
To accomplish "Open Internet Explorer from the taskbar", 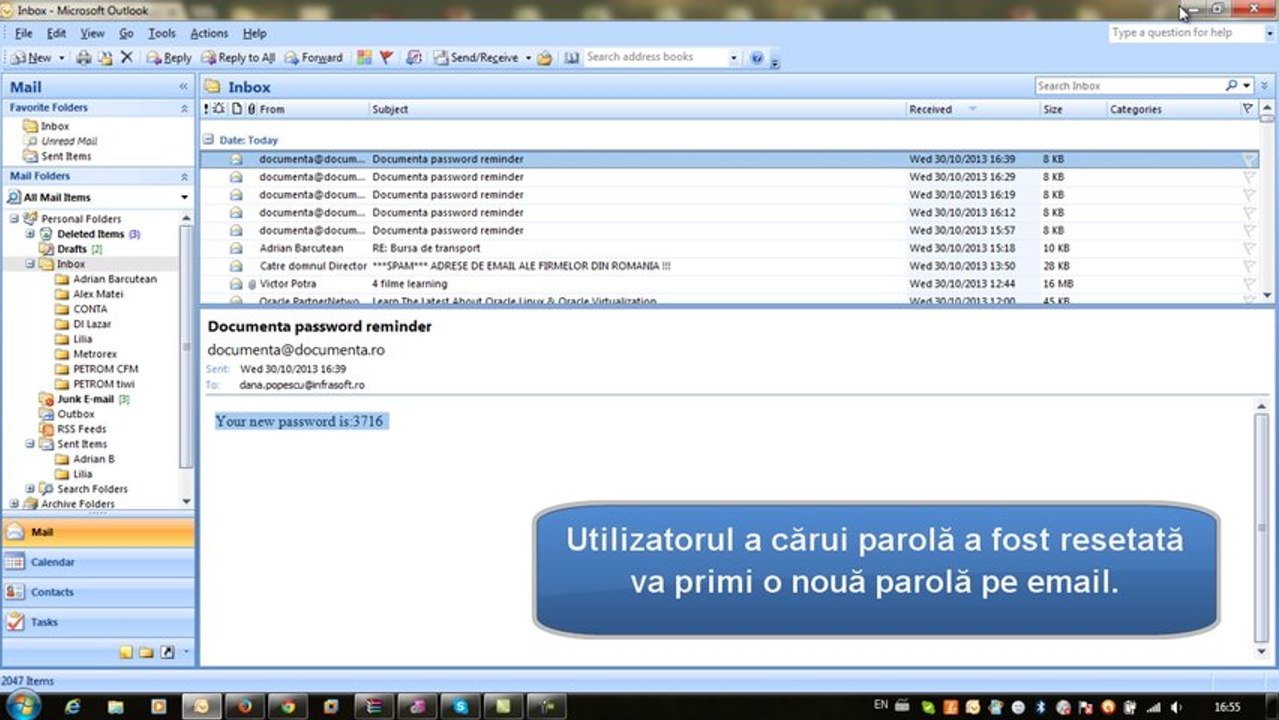I will [72, 706].
